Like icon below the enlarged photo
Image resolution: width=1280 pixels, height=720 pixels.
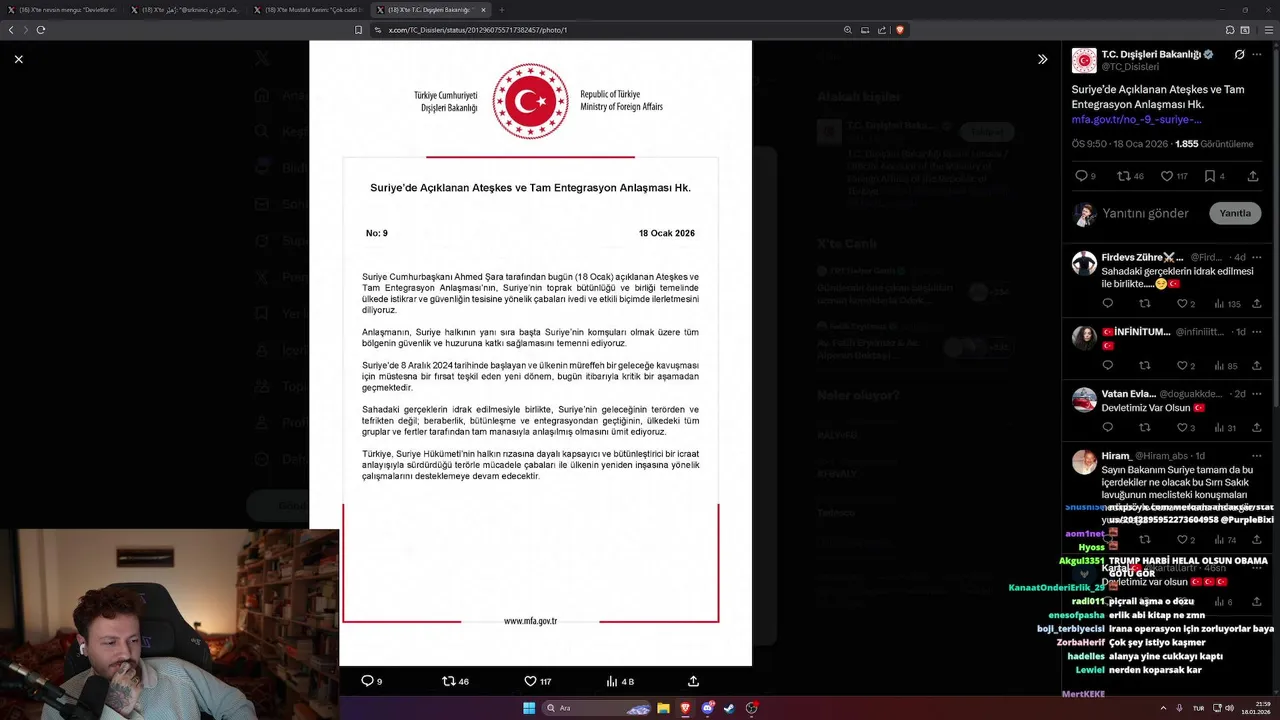pyautogui.click(x=530, y=681)
